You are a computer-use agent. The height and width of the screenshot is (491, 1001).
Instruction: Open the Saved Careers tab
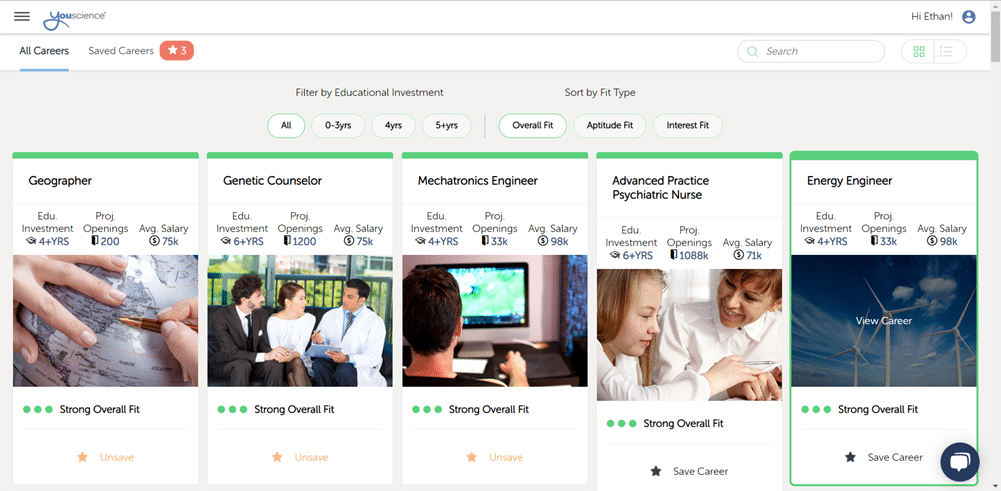click(x=121, y=51)
